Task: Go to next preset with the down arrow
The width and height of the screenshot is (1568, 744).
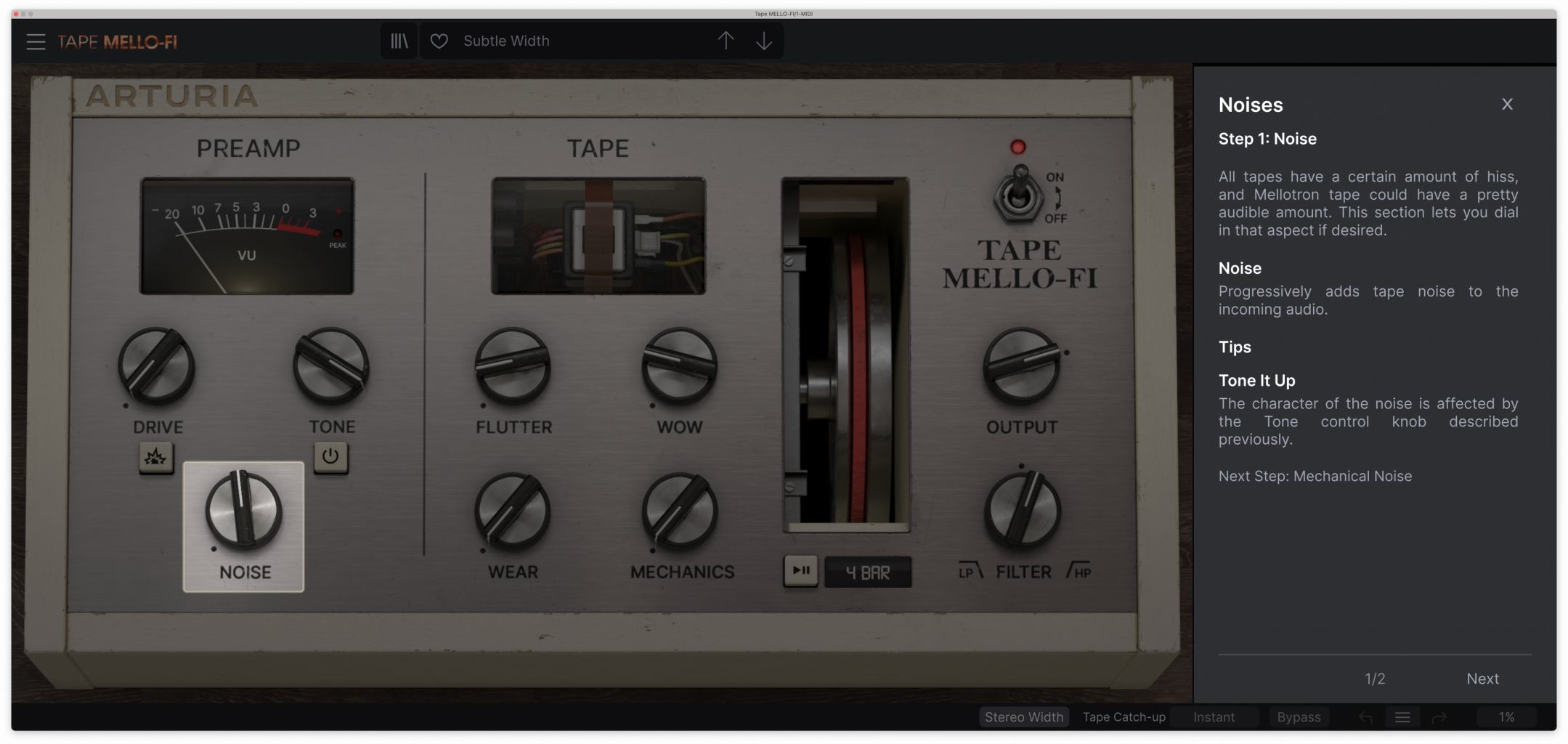Action: pyautogui.click(x=763, y=41)
